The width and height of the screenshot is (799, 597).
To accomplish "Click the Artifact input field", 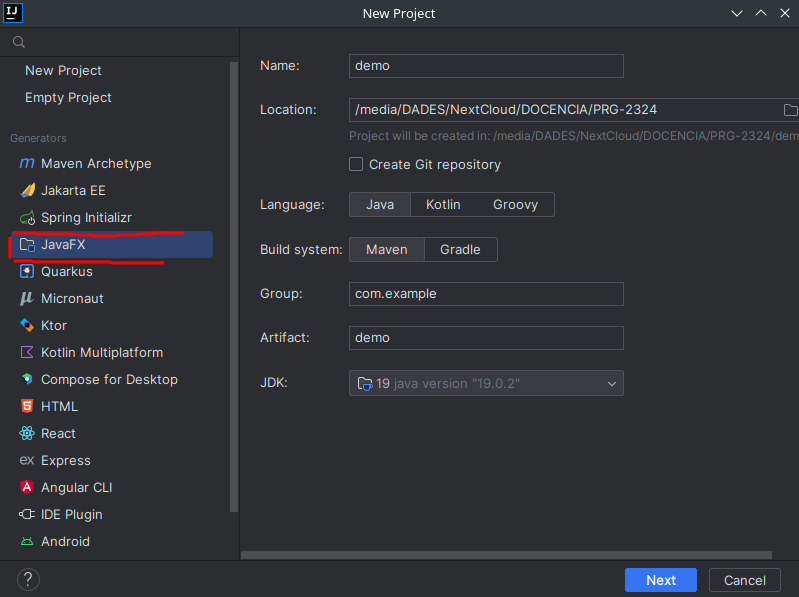I will coord(486,338).
